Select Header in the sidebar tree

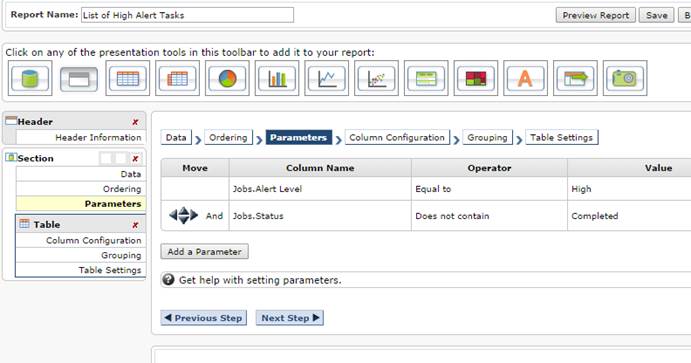coord(35,122)
